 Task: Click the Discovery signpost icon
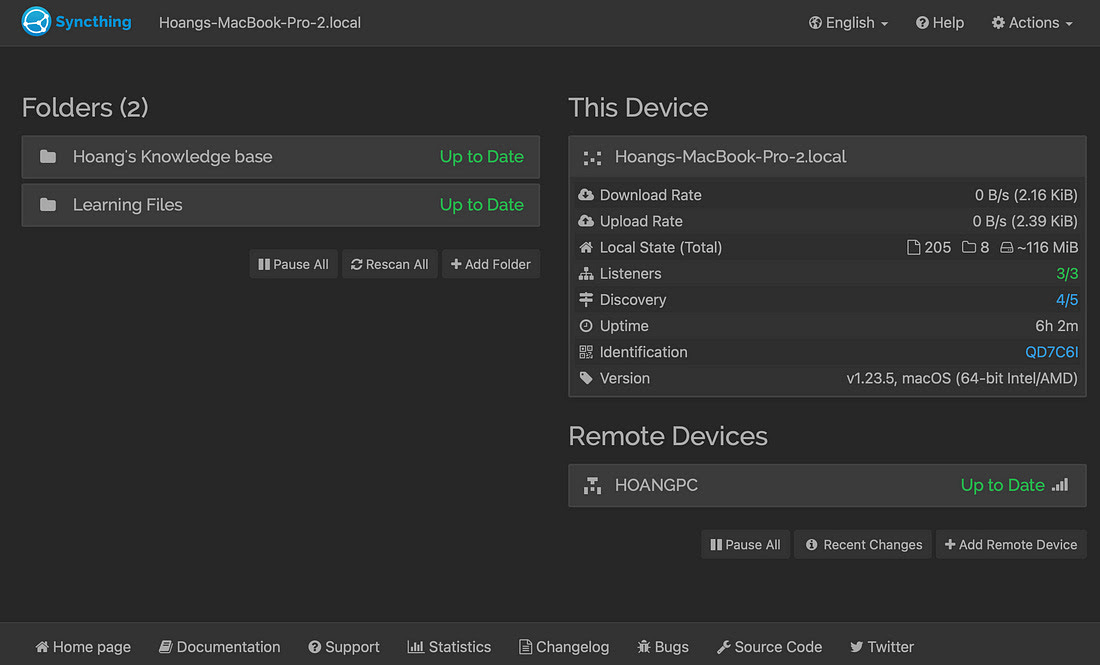(586, 300)
